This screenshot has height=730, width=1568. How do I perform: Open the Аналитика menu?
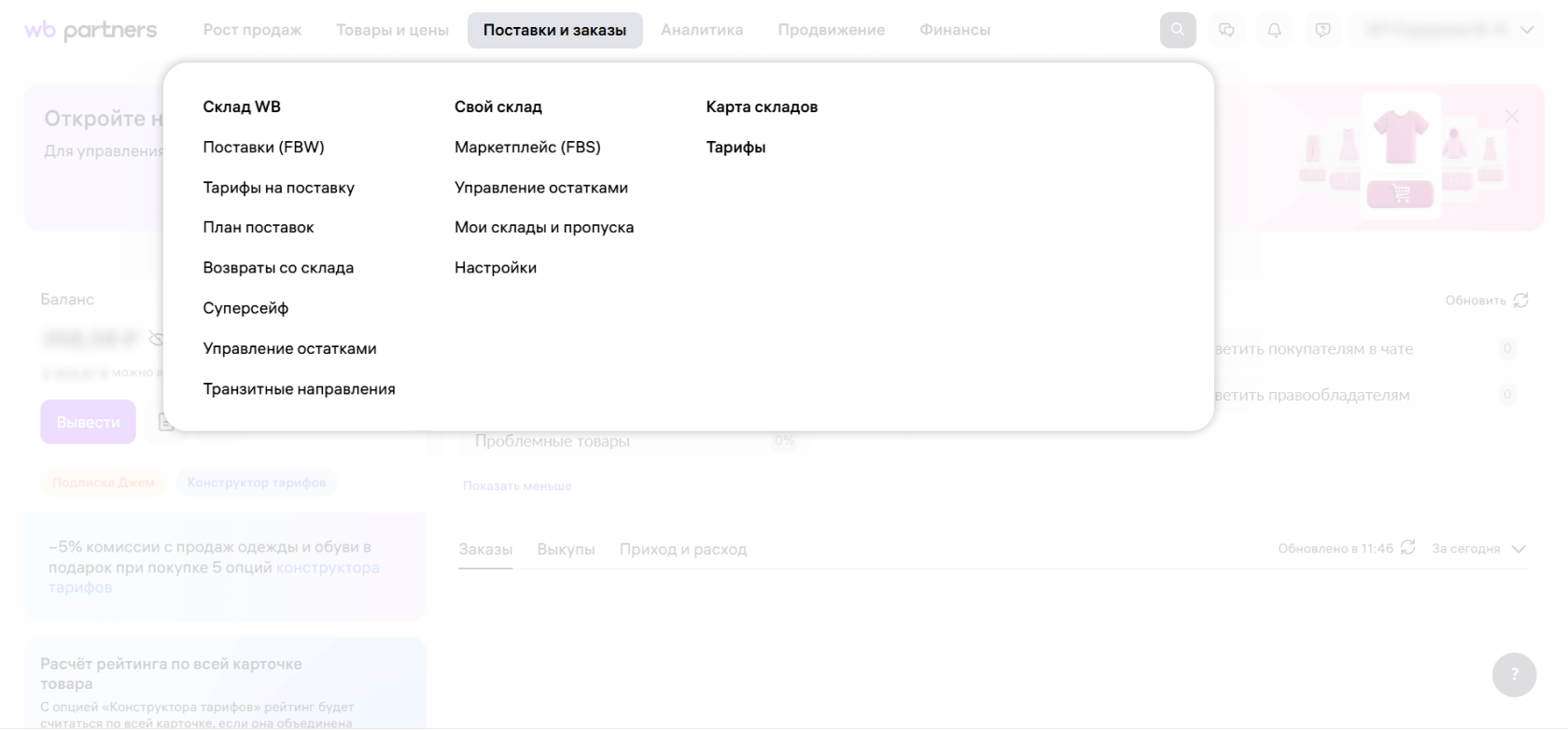[702, 30]
